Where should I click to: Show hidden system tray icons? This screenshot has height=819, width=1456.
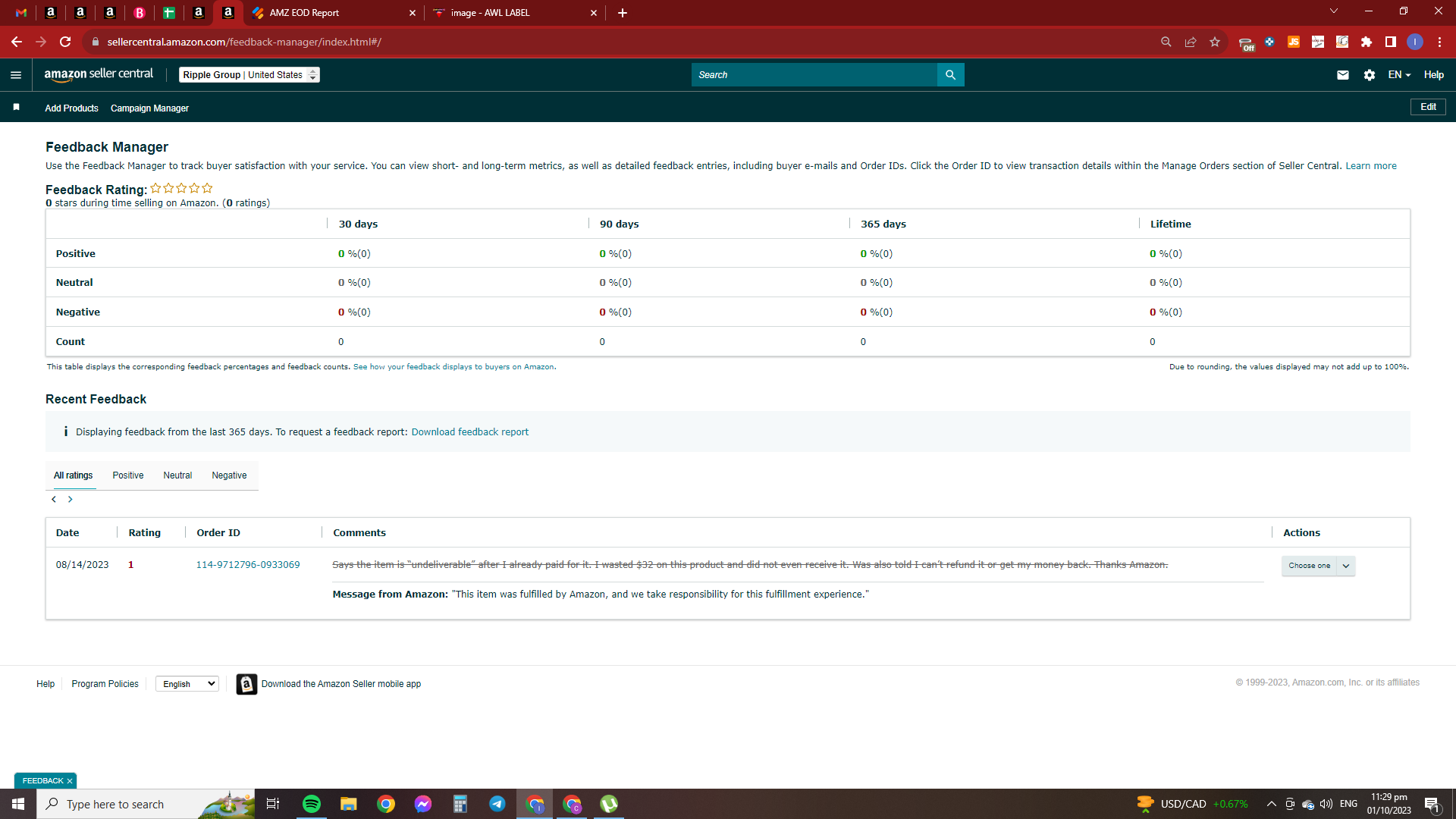(x=1272, y=804)
